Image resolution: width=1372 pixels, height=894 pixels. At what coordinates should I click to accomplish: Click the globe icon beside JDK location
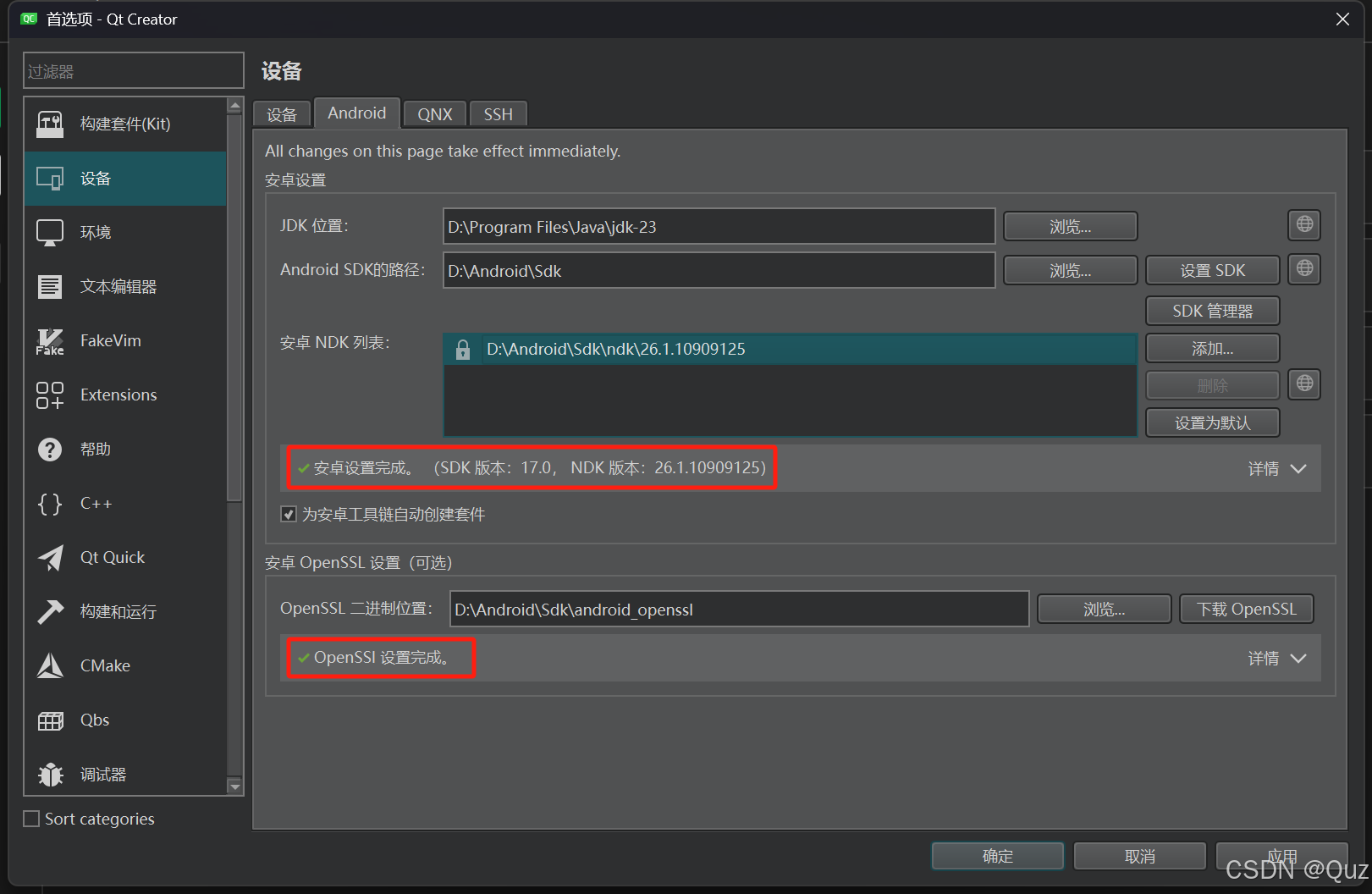(x=1303, y=225)
